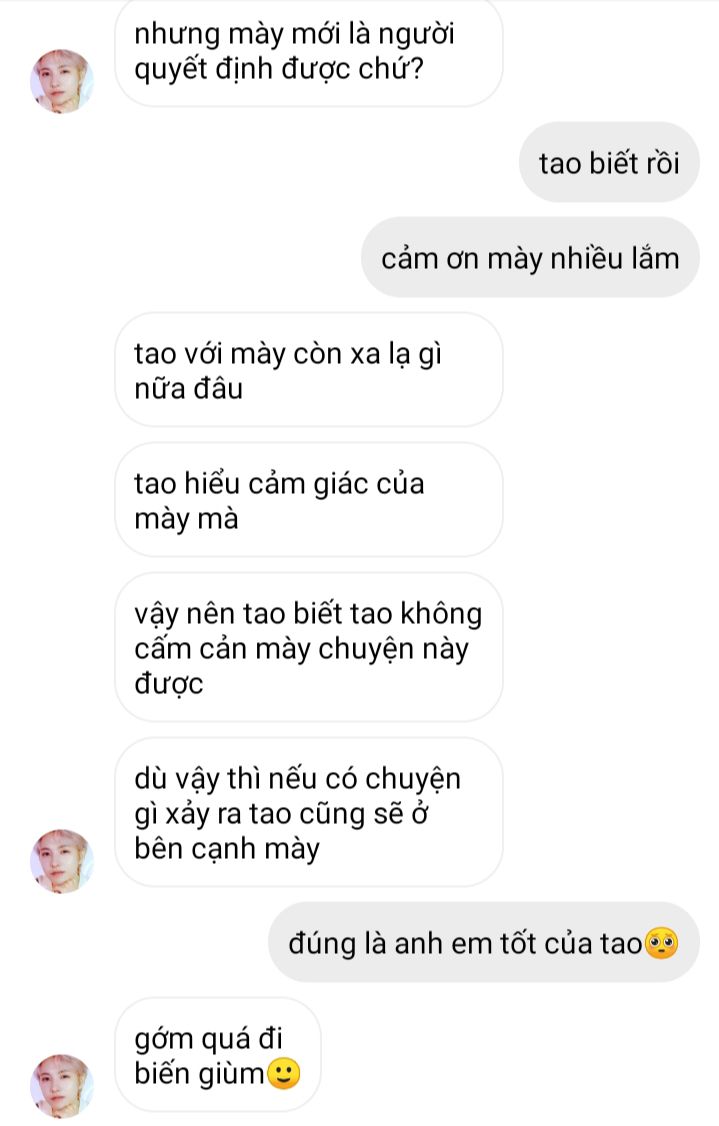Tap the words 'nữa đâu' in received message

point(188,388)
